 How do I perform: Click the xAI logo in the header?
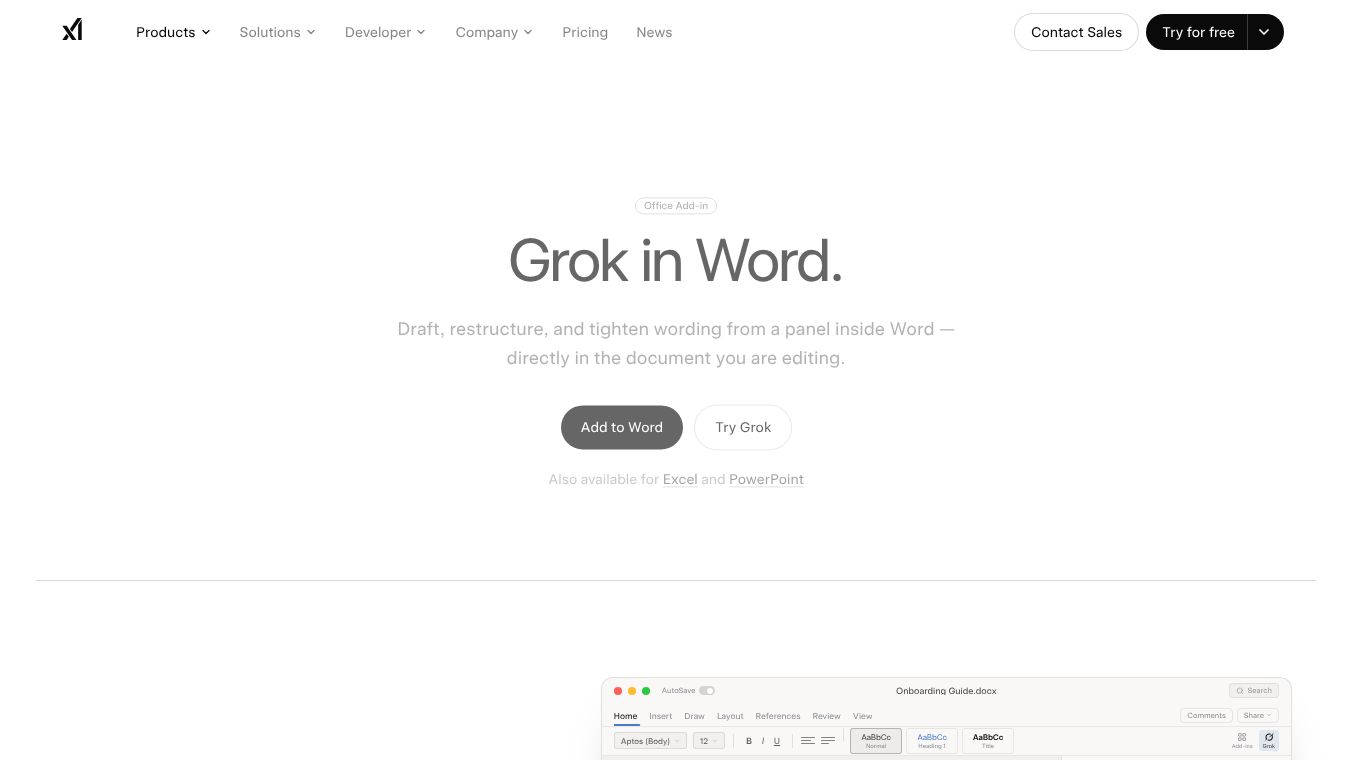pos(72,31)
